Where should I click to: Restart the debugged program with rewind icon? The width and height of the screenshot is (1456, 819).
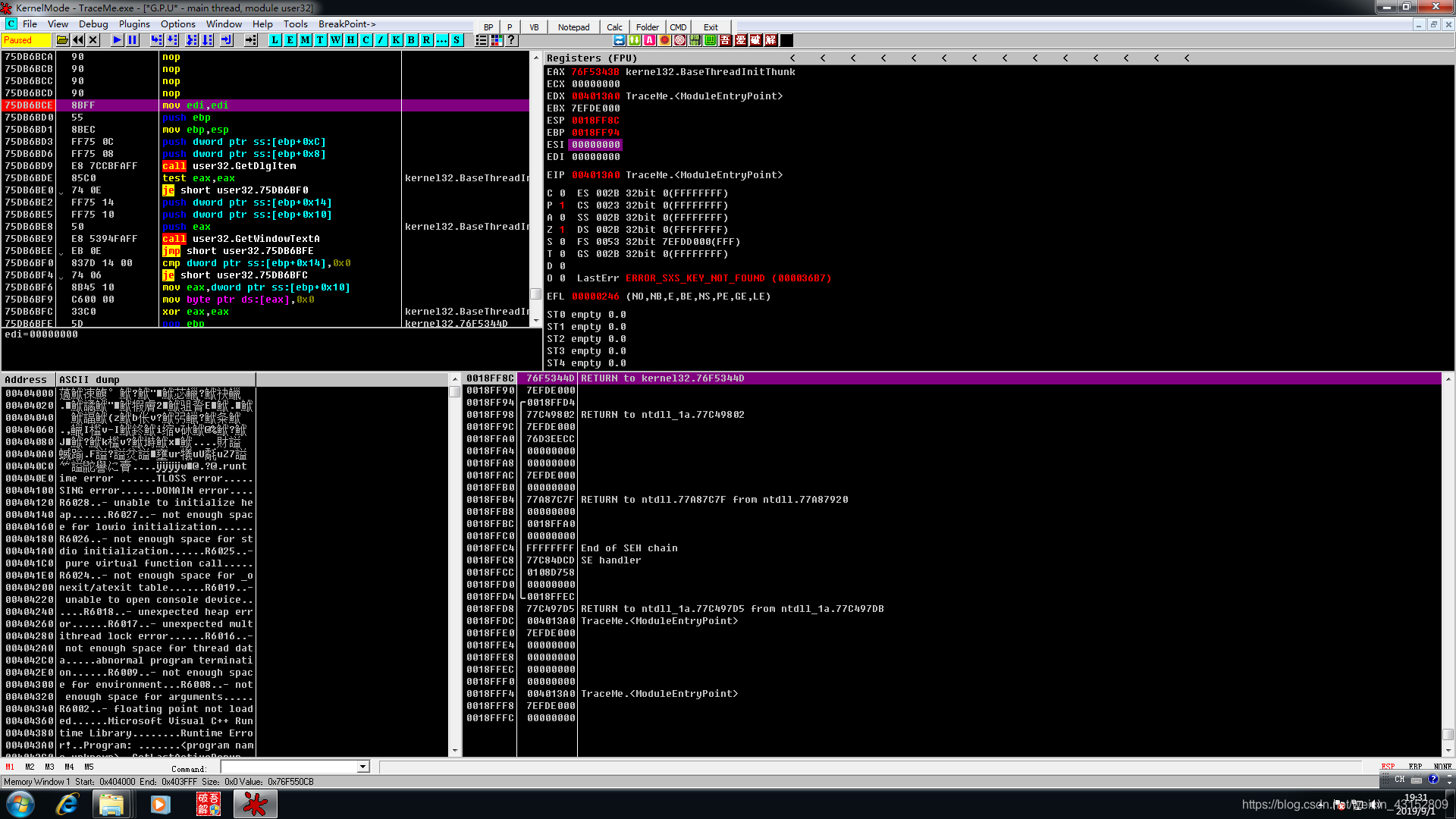coord(78,40)
